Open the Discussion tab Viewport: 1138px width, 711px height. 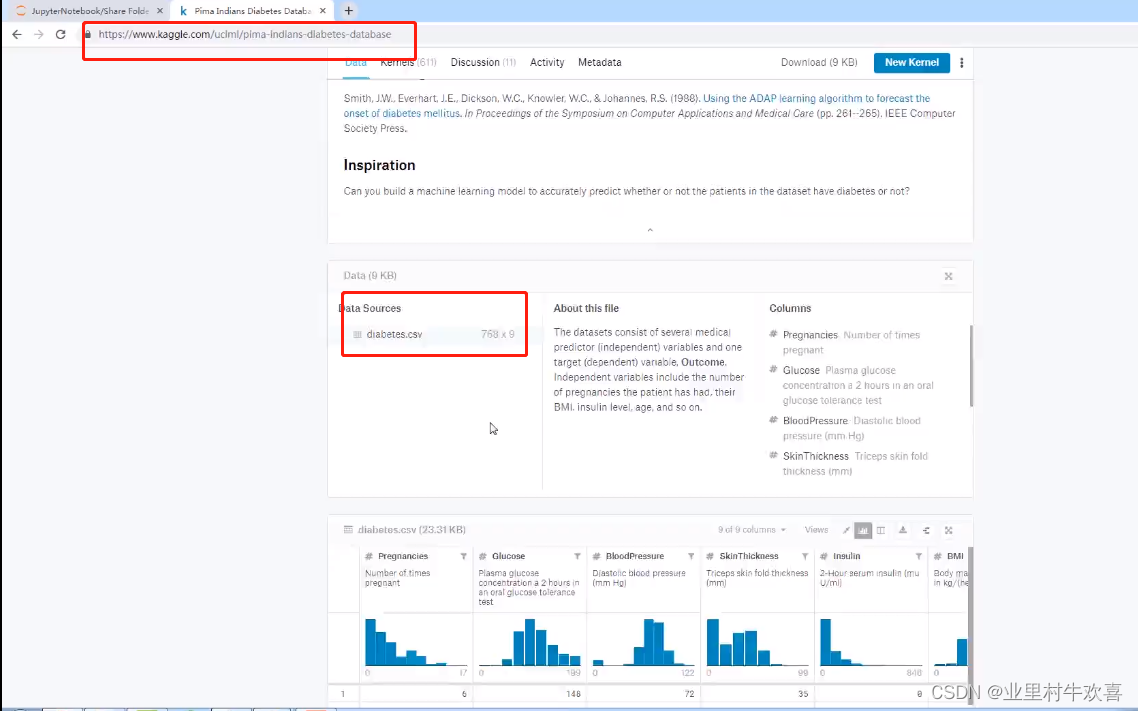point(483,62)
